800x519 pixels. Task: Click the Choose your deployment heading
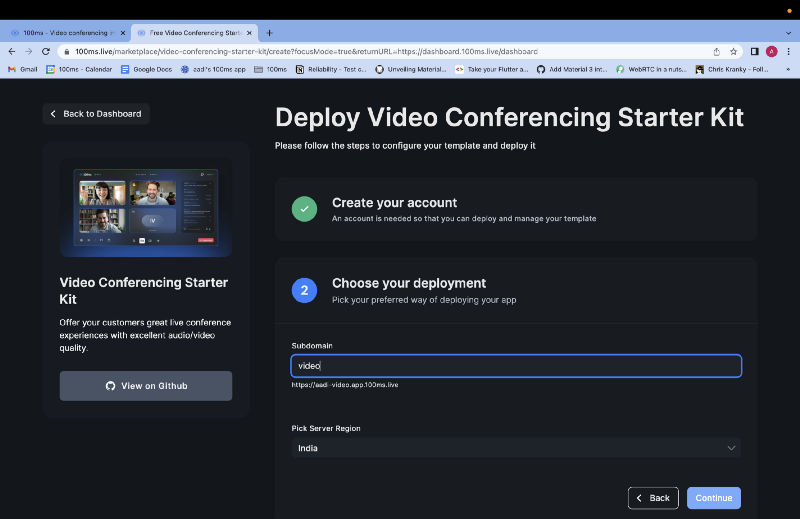click(x=409, y=283)
